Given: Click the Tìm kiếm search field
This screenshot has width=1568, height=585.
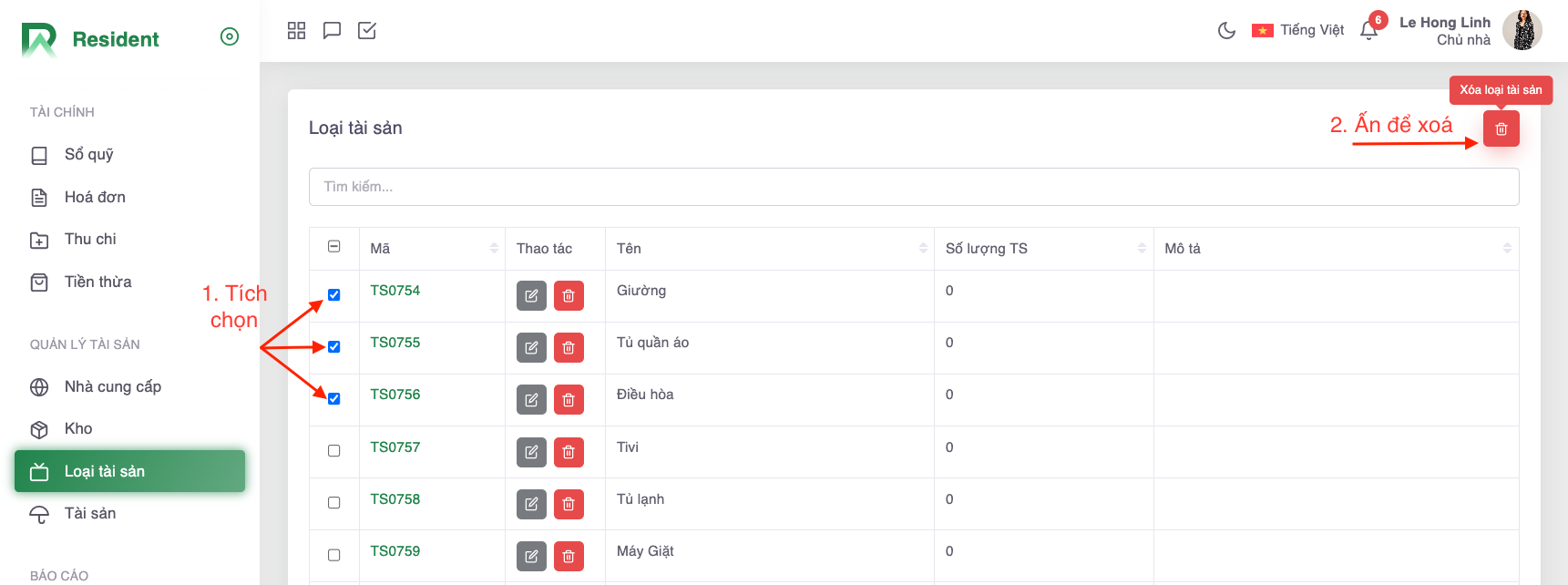Looking at the screenshot, I should (x=913, y=187).
